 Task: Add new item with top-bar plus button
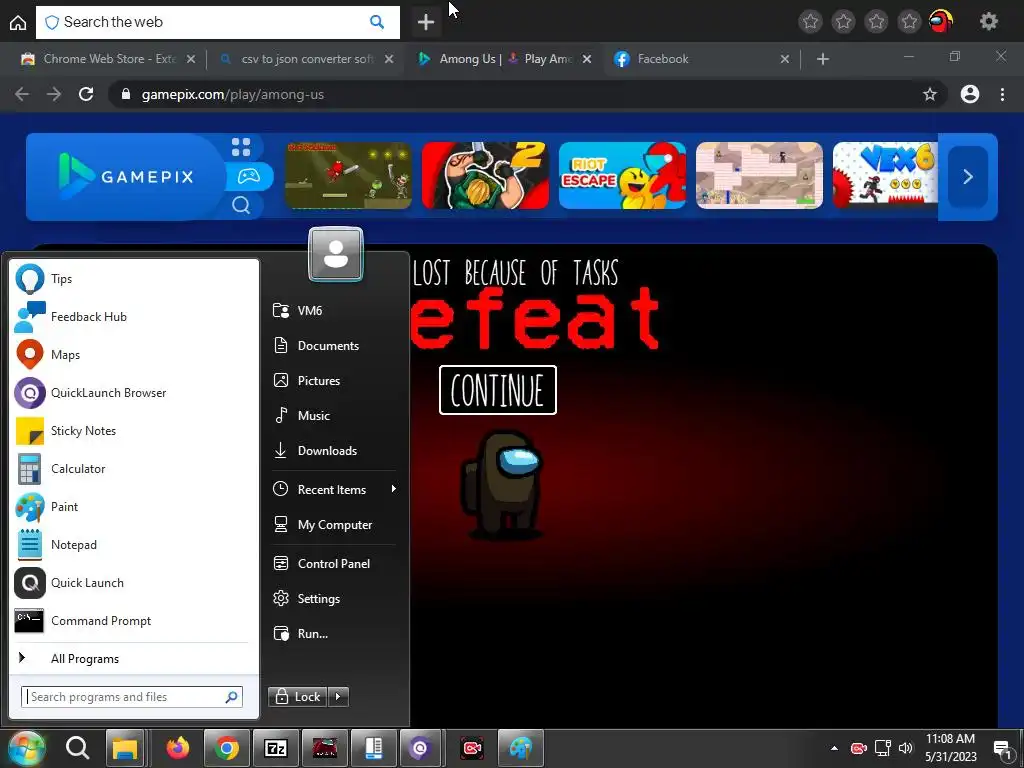coord(426,22)
